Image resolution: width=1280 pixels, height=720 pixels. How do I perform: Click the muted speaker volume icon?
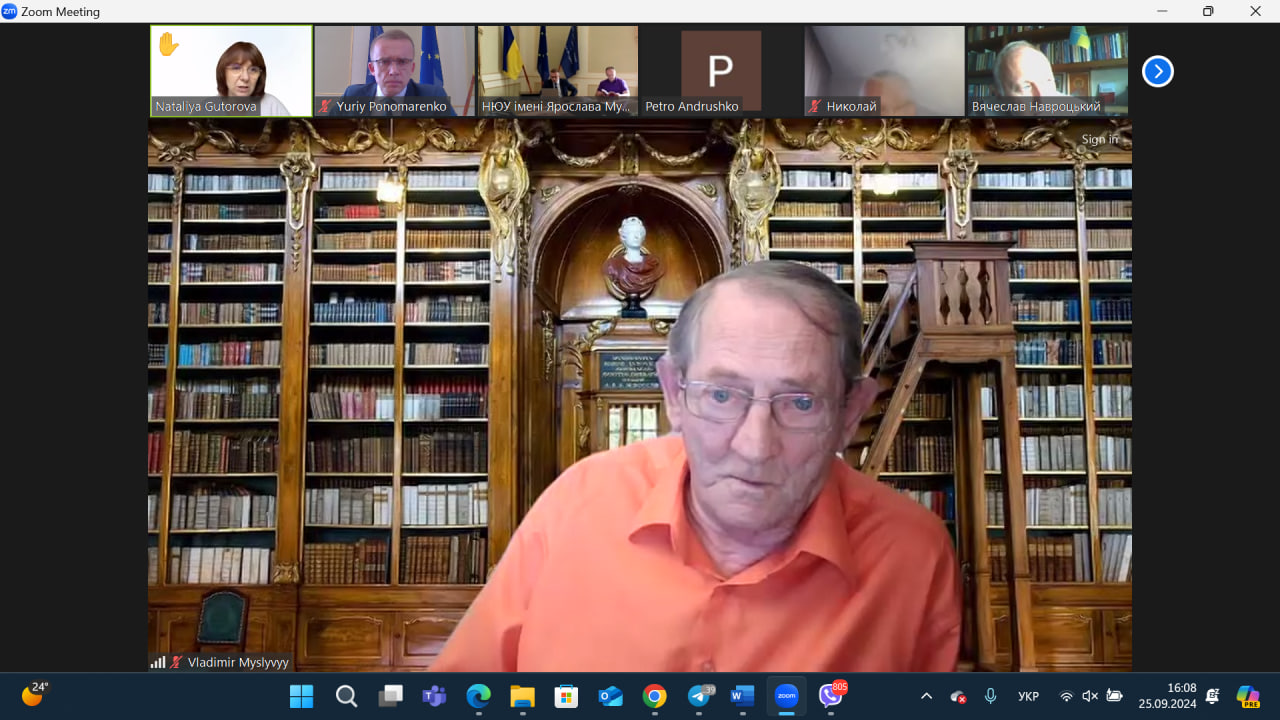(1090, 696)
